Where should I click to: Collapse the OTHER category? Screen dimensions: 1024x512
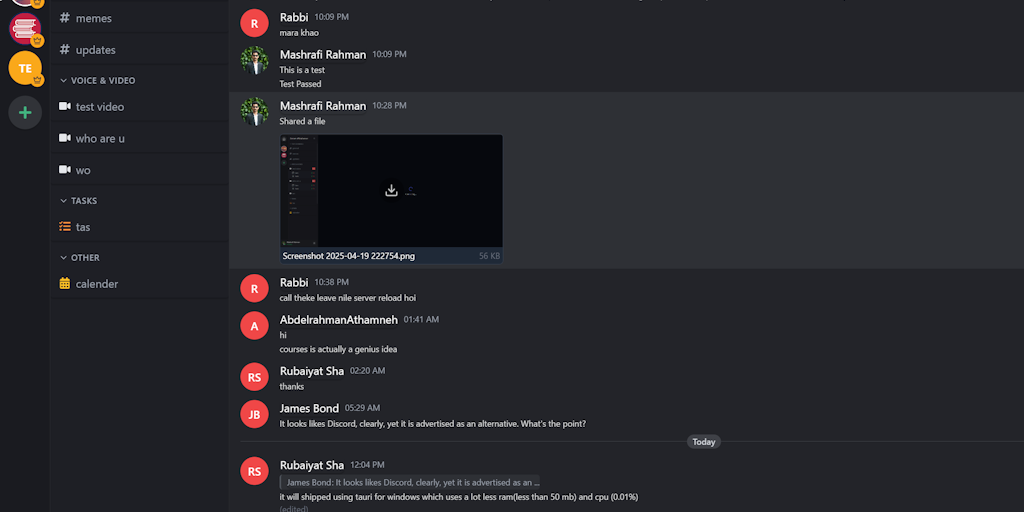tap(80, 257)
